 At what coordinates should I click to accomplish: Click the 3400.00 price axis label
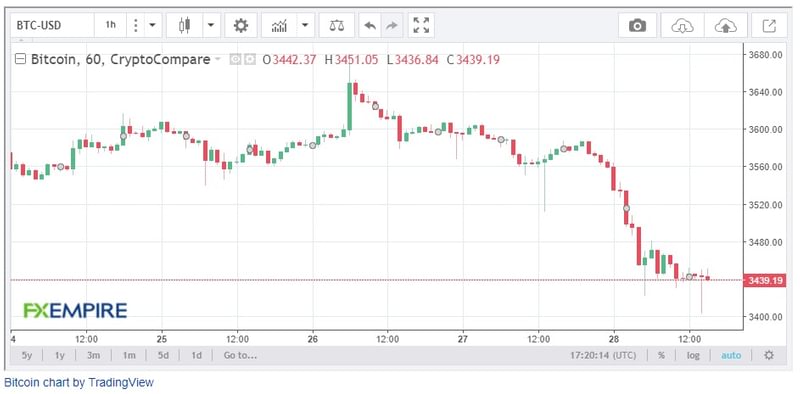[766, 317]
